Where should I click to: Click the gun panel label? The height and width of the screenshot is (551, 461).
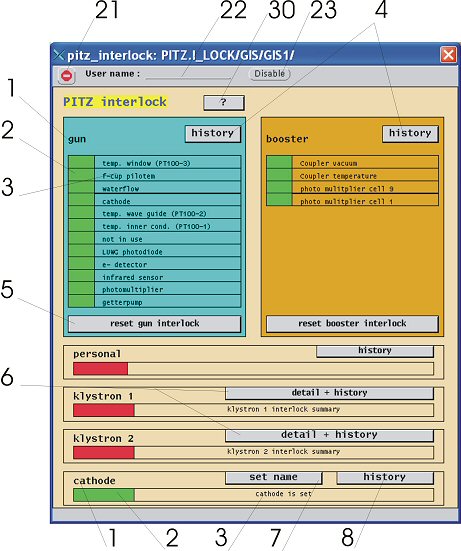pyautogui.click(x=77, y=139)
